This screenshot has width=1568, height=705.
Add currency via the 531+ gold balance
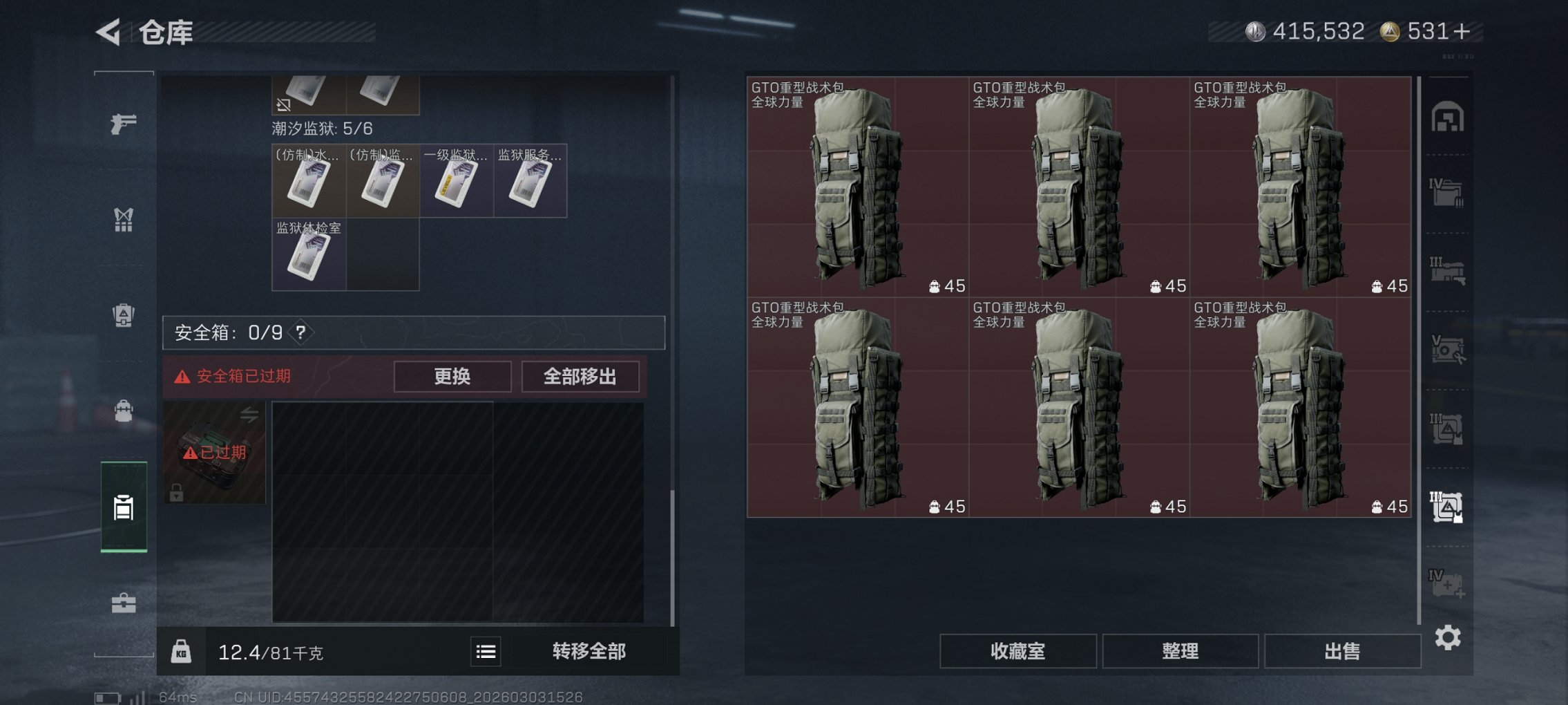tap(1427, 31)
